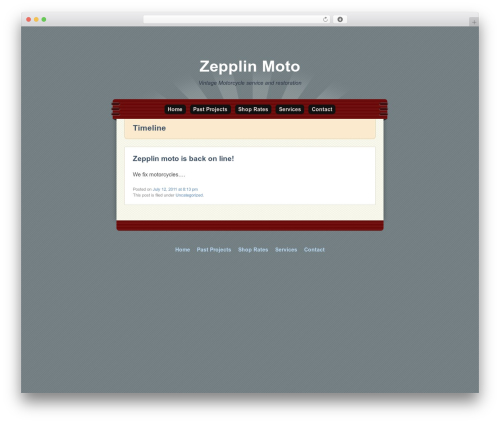Open the post 'Zepplin moto is back on line!'
The image size is (500, 423).
point(183,159)
